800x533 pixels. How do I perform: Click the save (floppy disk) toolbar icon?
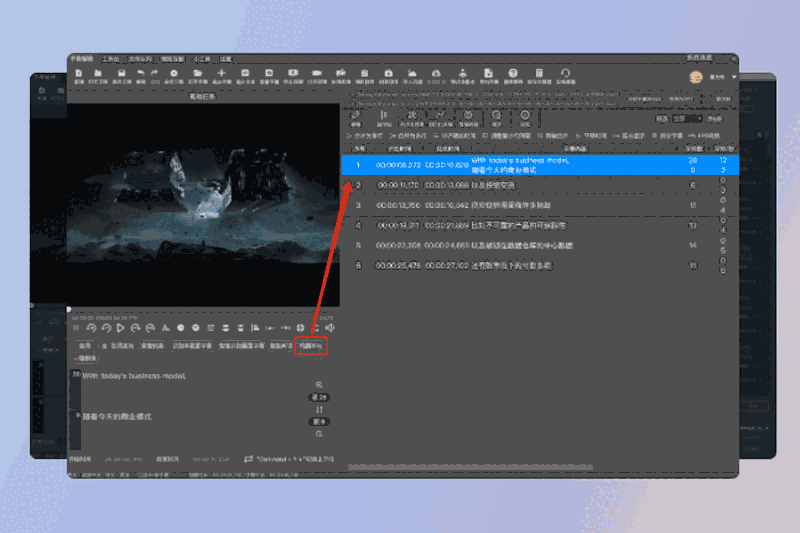(x=121, y=73)
